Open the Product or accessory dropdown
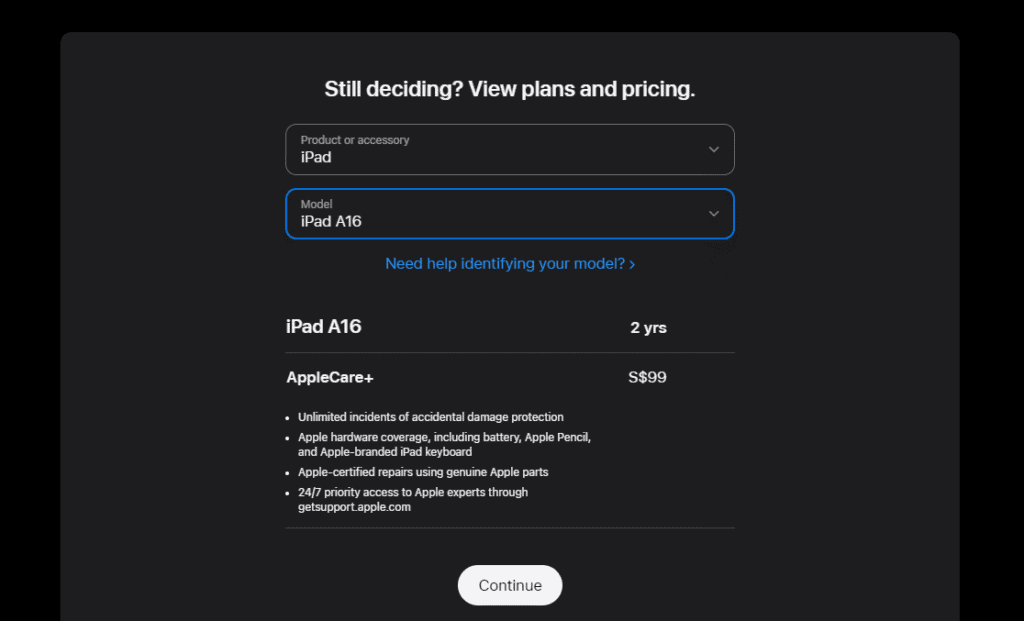This screenshot has height=621, width=1024. 509,150
